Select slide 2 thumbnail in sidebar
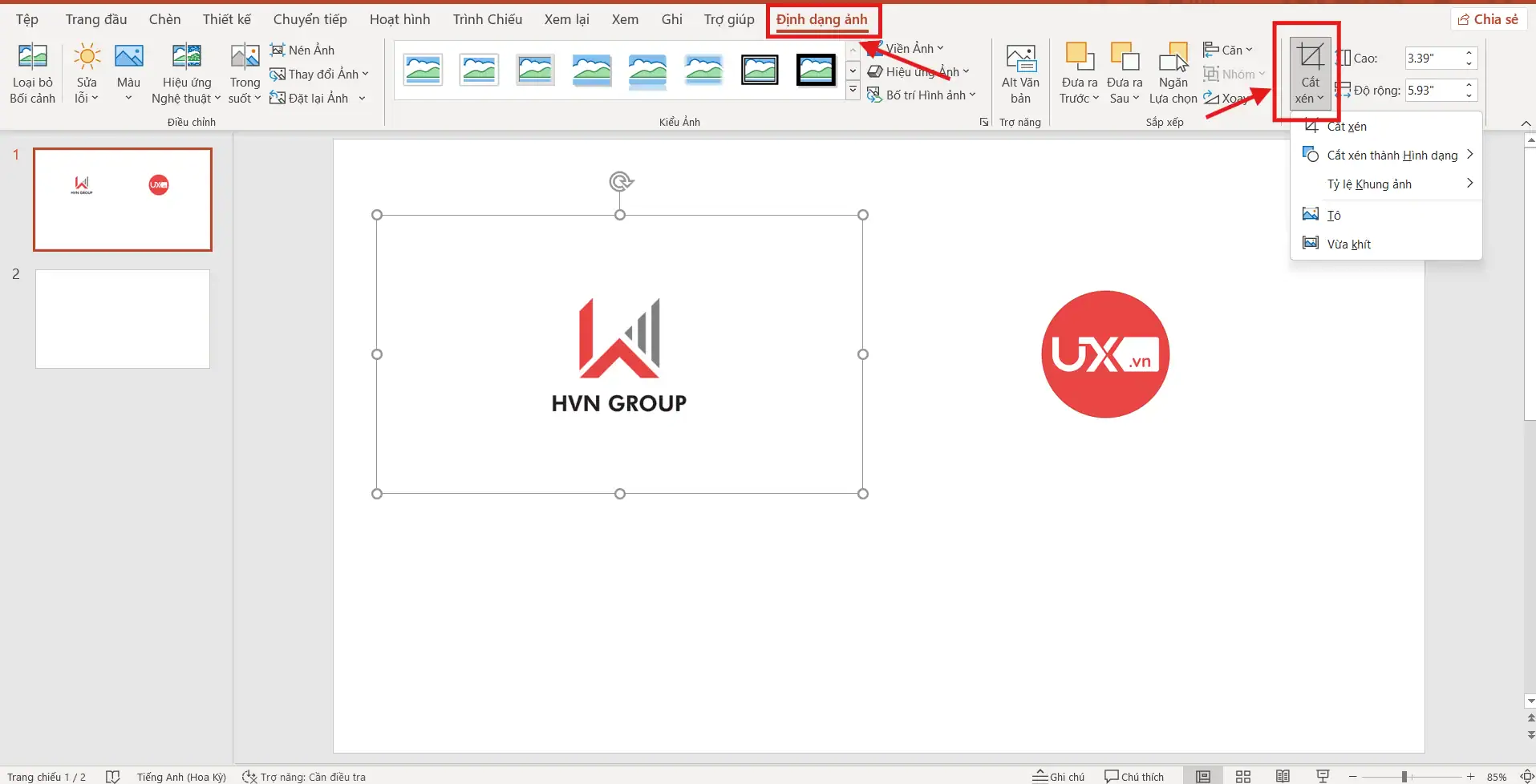 [x=122, y=318]
